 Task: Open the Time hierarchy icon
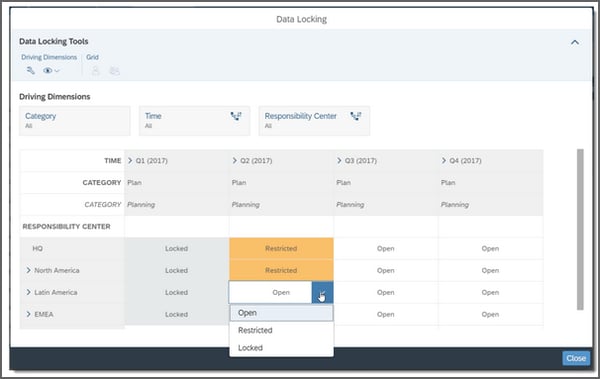236,116
